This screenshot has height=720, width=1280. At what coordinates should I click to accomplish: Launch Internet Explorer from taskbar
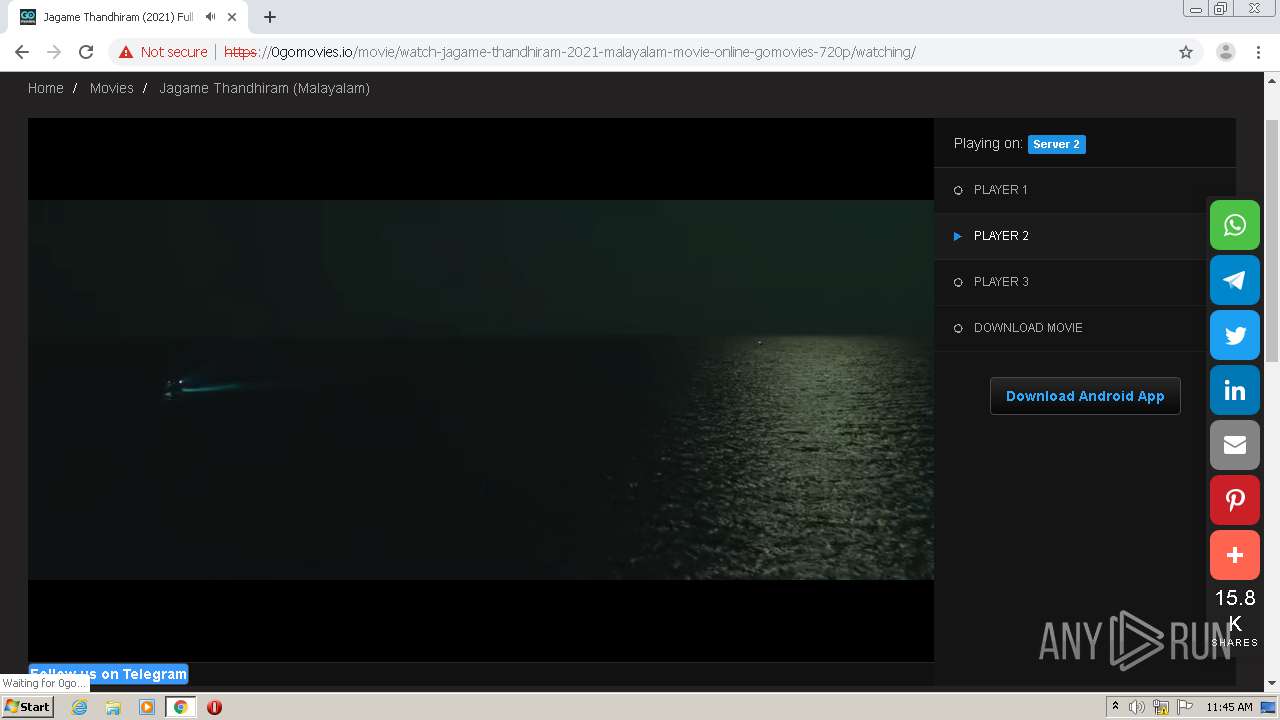click(x=79, y=707)
